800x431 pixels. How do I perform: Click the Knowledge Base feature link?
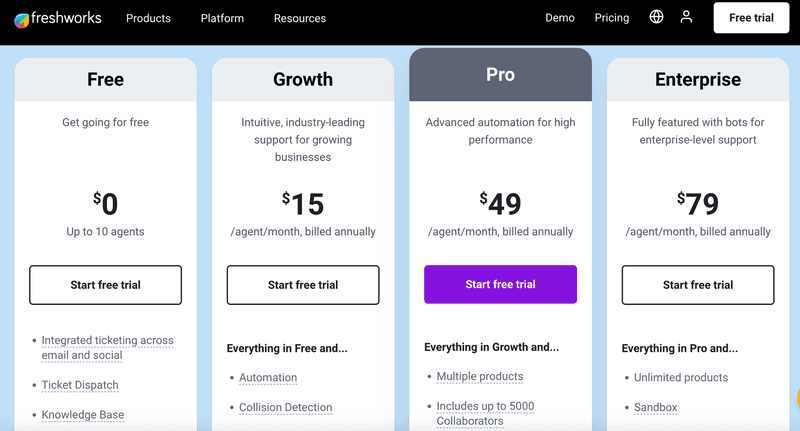click(82, 415)
